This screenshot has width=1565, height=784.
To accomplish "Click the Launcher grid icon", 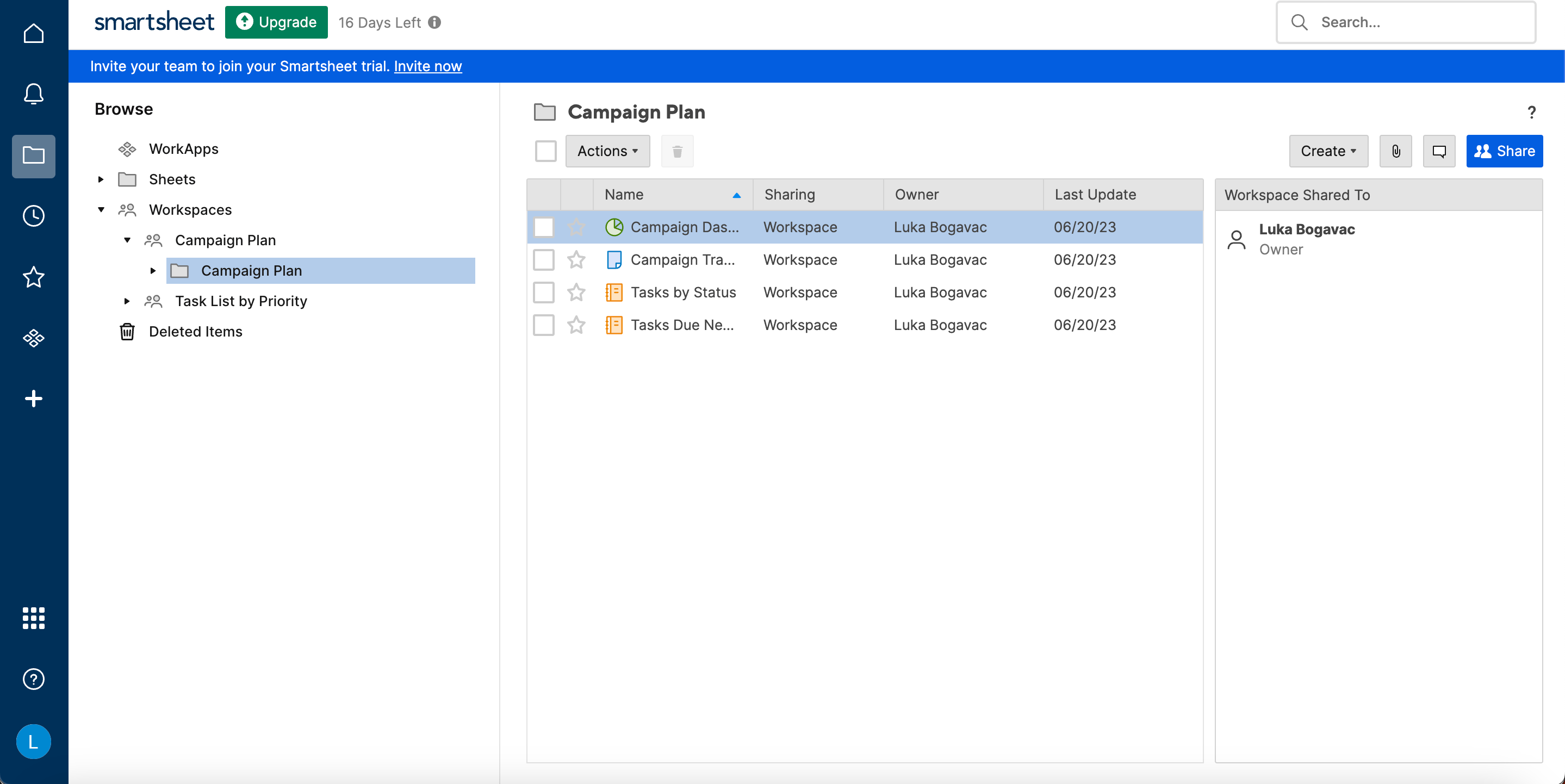I will click(x=33, y=618).
